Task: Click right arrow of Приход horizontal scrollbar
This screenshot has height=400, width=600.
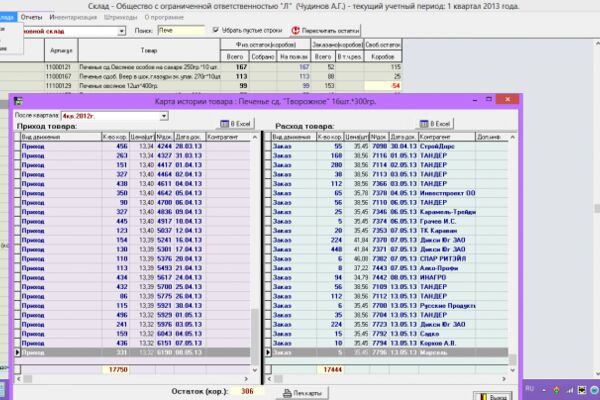Action: pyautogui.click(x=246, y=379)
